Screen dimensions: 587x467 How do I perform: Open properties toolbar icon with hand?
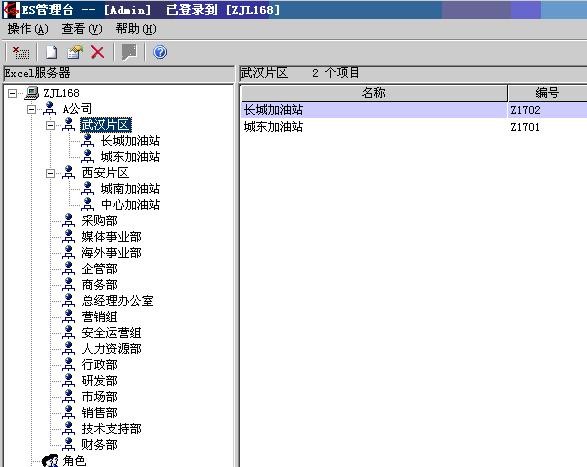tap(75, 52)
